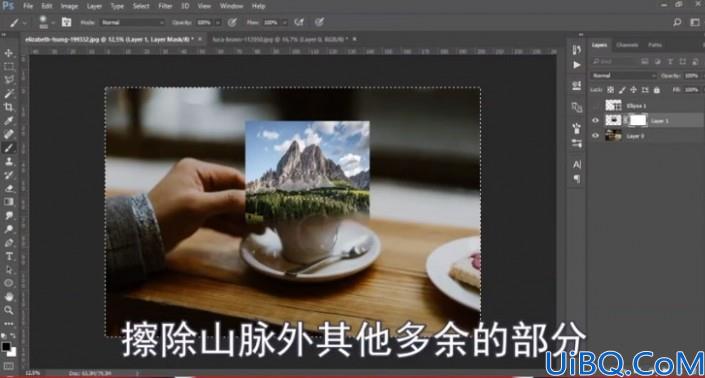This screenshot has width=705, height=378.
Task: Swap foreground and background colors
Action: pyautogui.click(x=13, y=336)
